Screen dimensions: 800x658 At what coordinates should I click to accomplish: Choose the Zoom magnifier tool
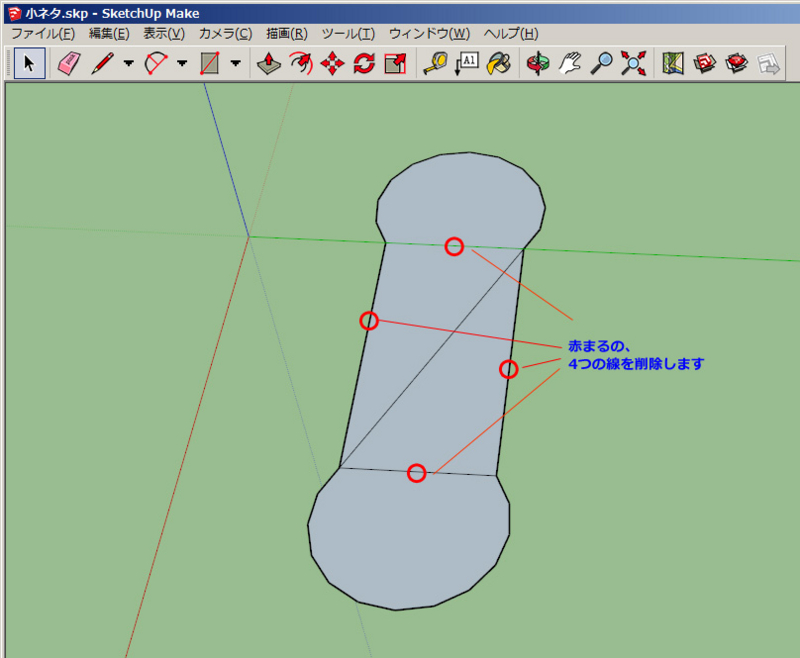click(x=602, y=63)
